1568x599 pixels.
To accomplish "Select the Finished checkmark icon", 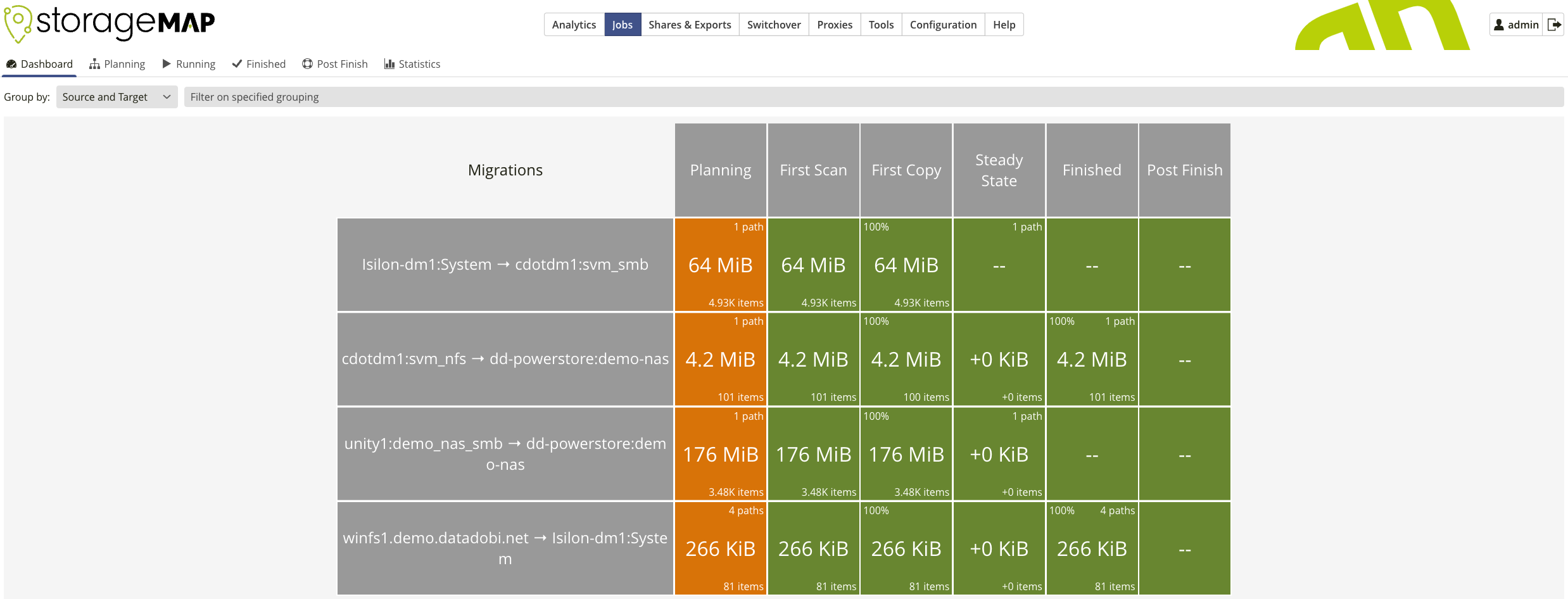I will tap(237, 63).
